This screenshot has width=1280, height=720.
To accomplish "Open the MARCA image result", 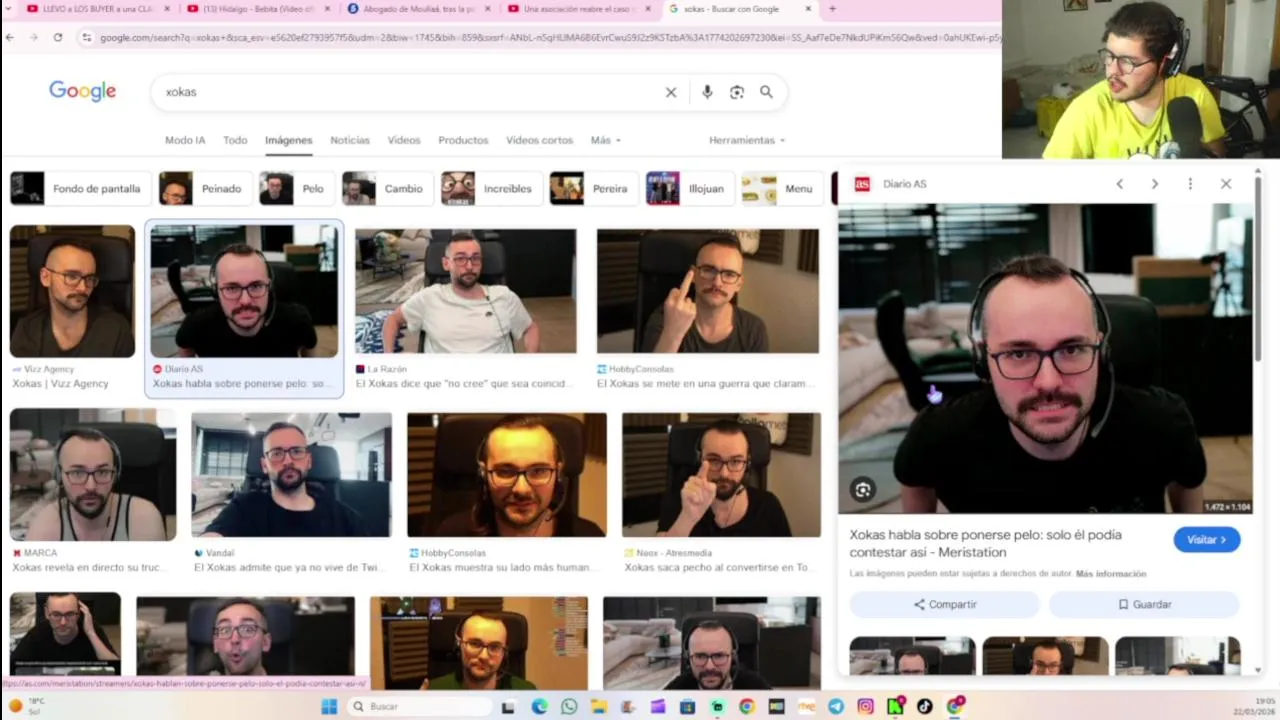I will pos(93,491).
